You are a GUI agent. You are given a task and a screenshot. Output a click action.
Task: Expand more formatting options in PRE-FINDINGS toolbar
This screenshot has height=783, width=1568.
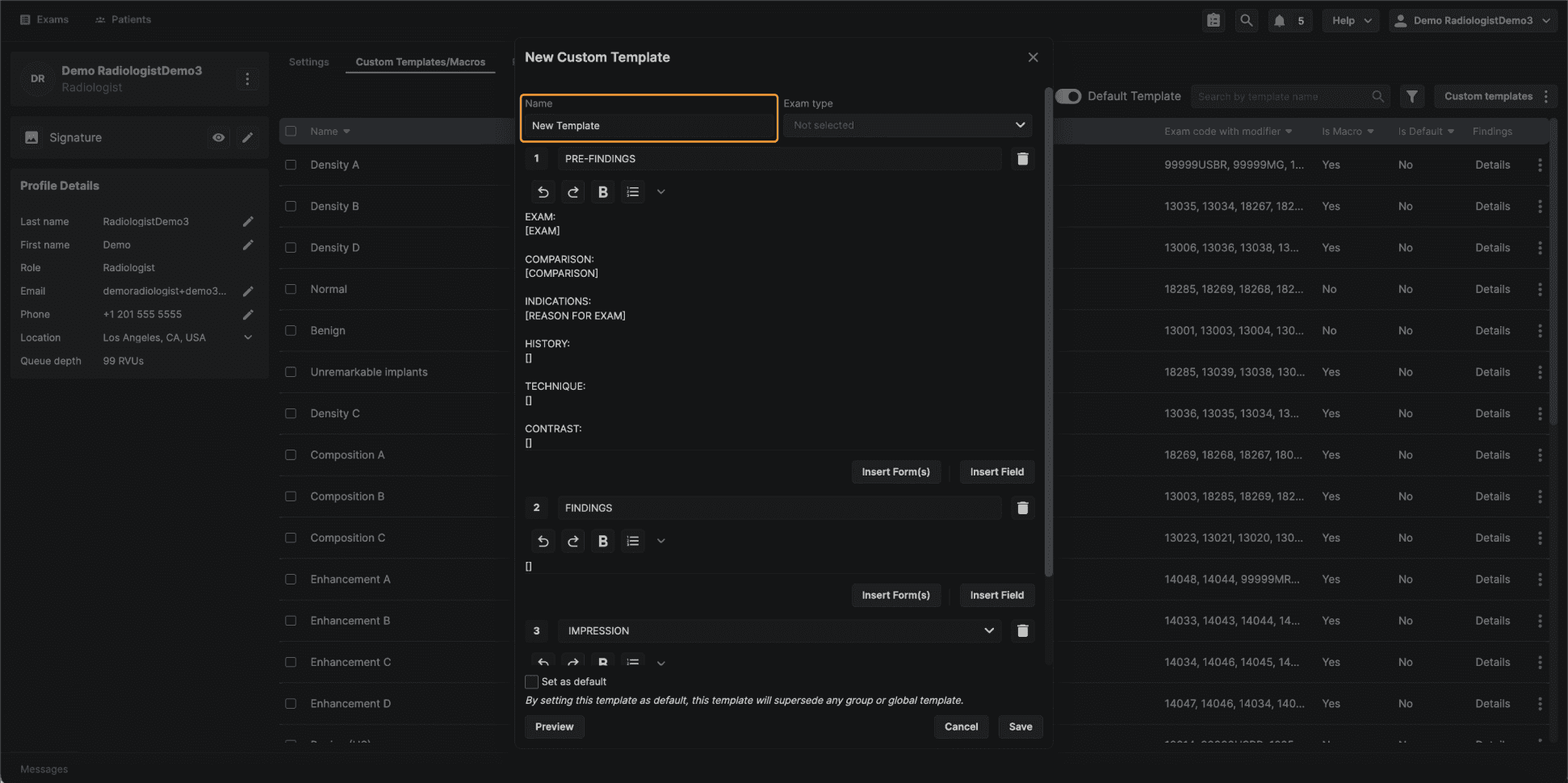[x=660, y=192]
